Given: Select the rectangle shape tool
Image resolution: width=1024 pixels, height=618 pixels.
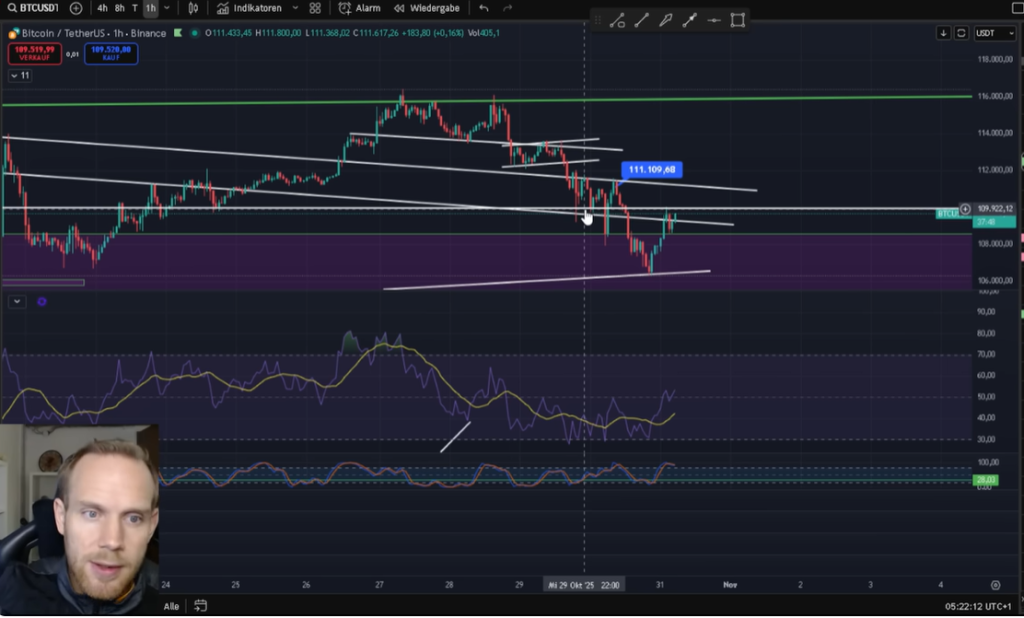Looking at the screenshot, I should [738, 20].
